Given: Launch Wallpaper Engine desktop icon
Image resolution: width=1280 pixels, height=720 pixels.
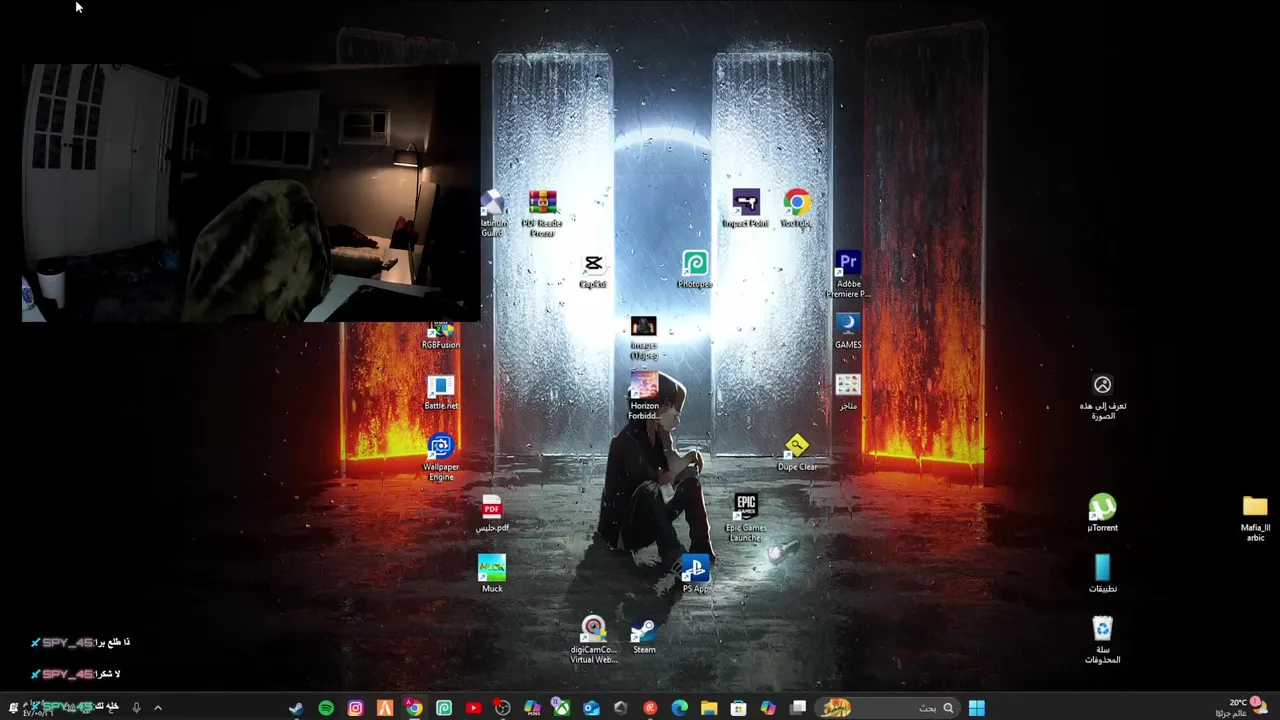Looking at the screenshot, I should (x=441, y=457).
